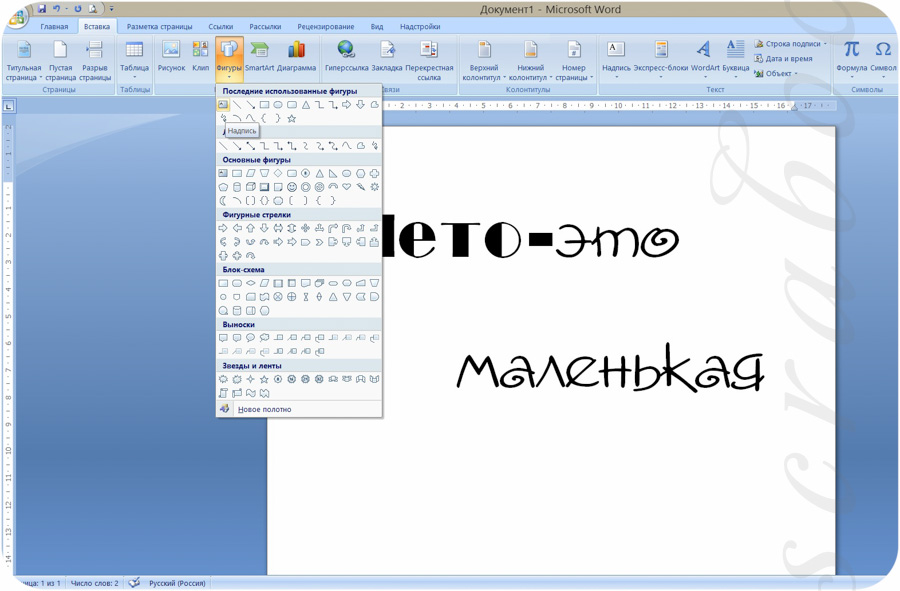Save the document from quick access toolbar
The width and height of the screenshot is (900, 591).
point(41,9)
